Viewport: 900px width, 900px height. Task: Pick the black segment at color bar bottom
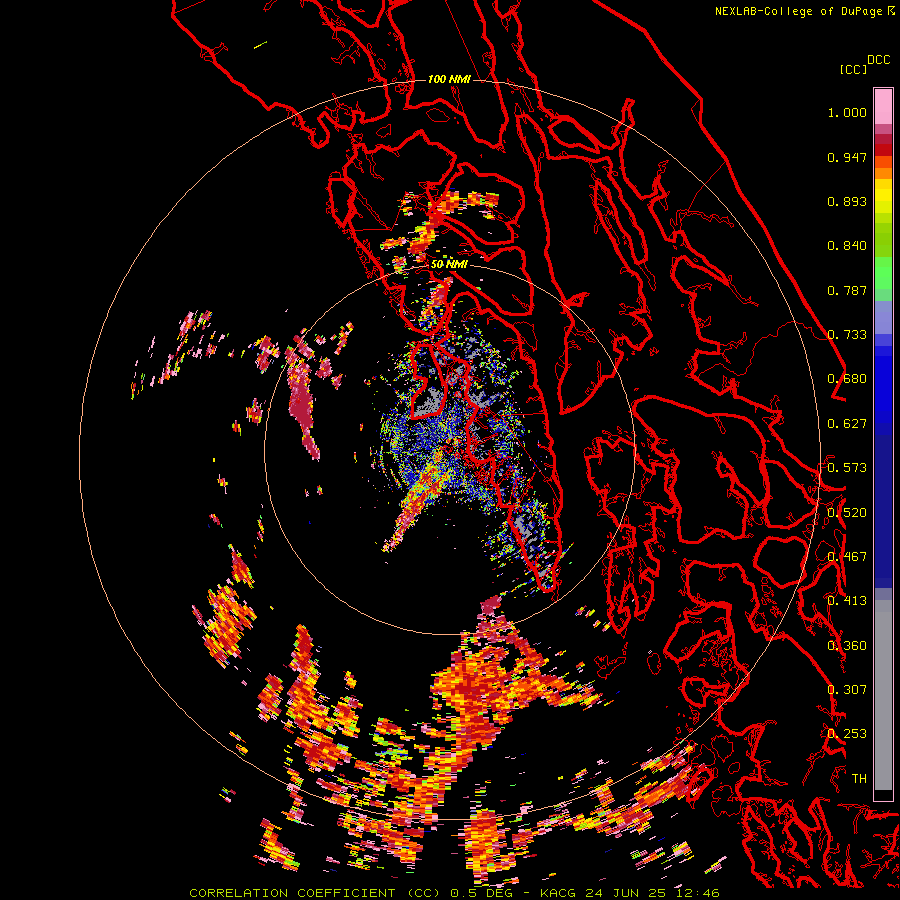883,795
